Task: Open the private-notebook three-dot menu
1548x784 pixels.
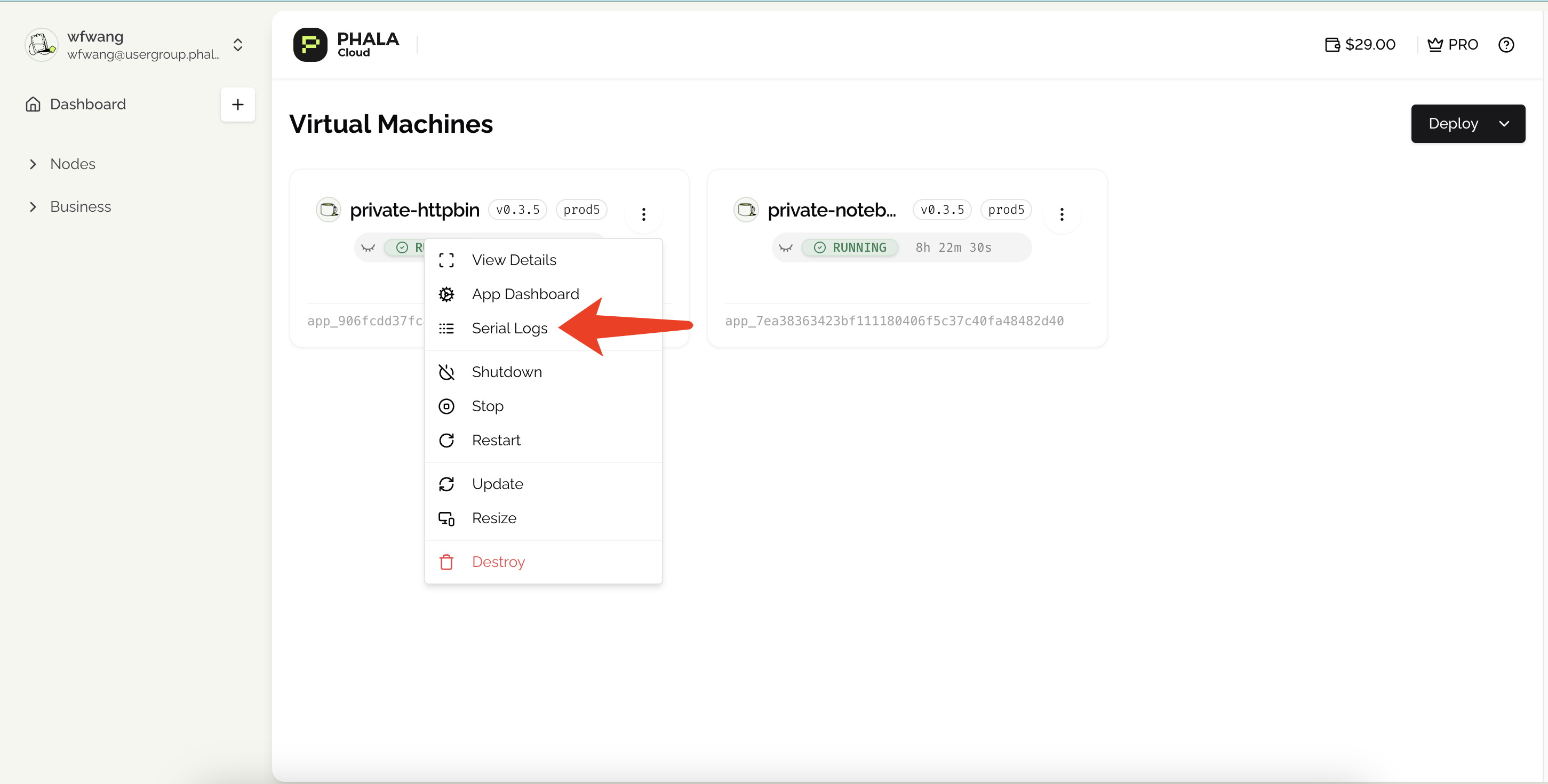Action: 1061,214
